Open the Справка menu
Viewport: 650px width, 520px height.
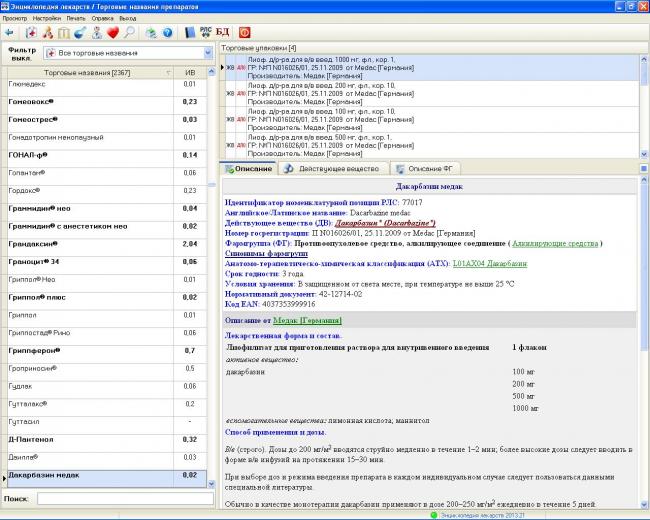[102, 18]
